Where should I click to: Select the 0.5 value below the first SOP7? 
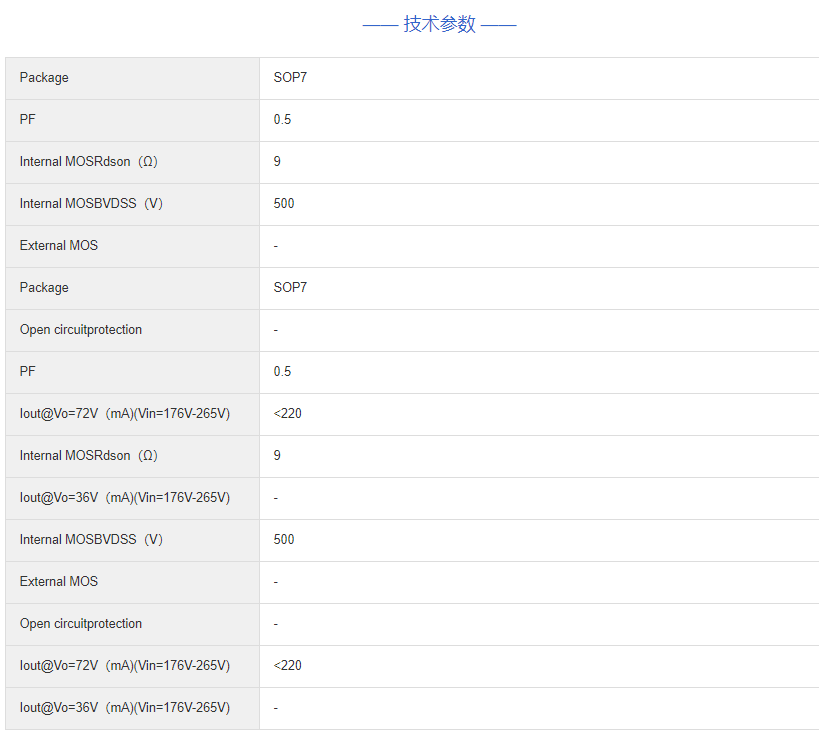pos(282,120)
